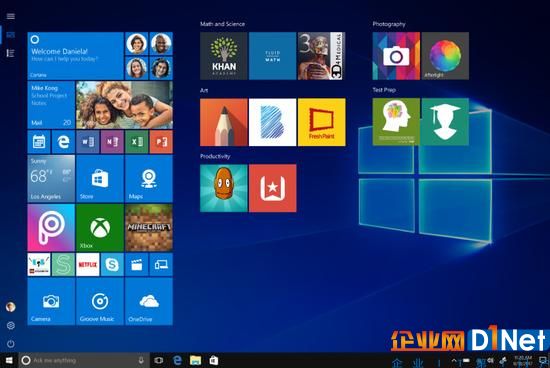Open the bottom-left contact photo tile
Image resolution: width=550 pixels, height=368 pixels.
click(x=136, y=68)
